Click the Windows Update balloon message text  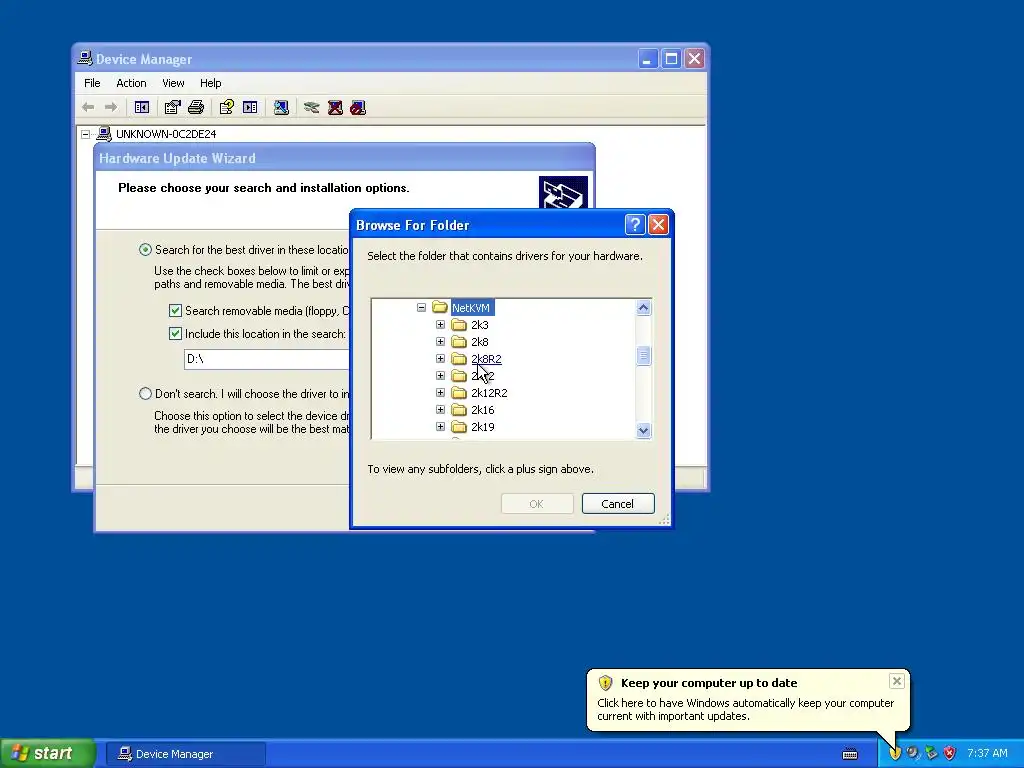pos(745,709)
